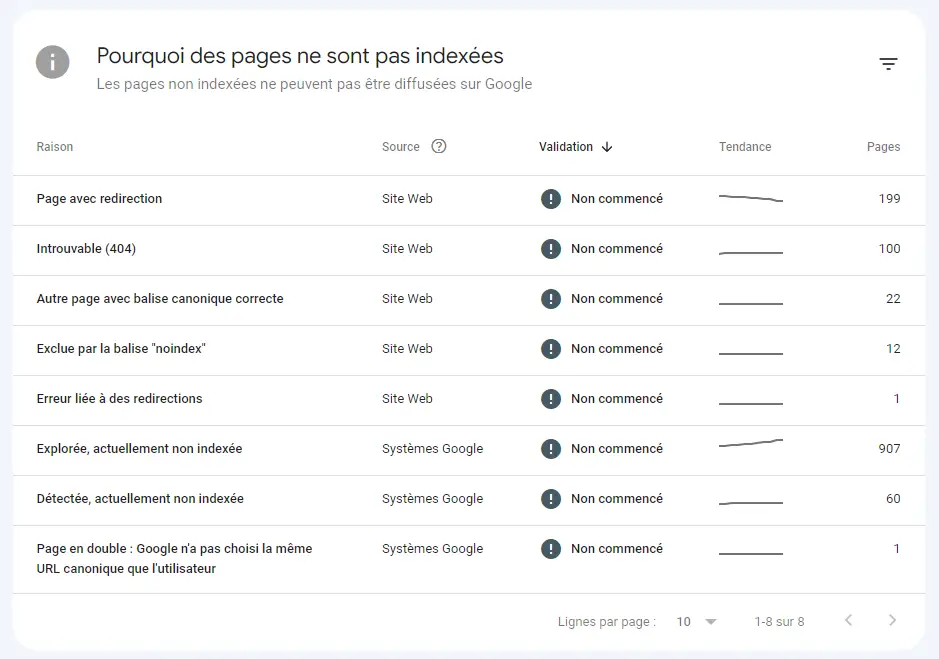The height and width of the screenshot is (659, 939).
Task: Click the 199 pages count
Action: pos(889,199)
